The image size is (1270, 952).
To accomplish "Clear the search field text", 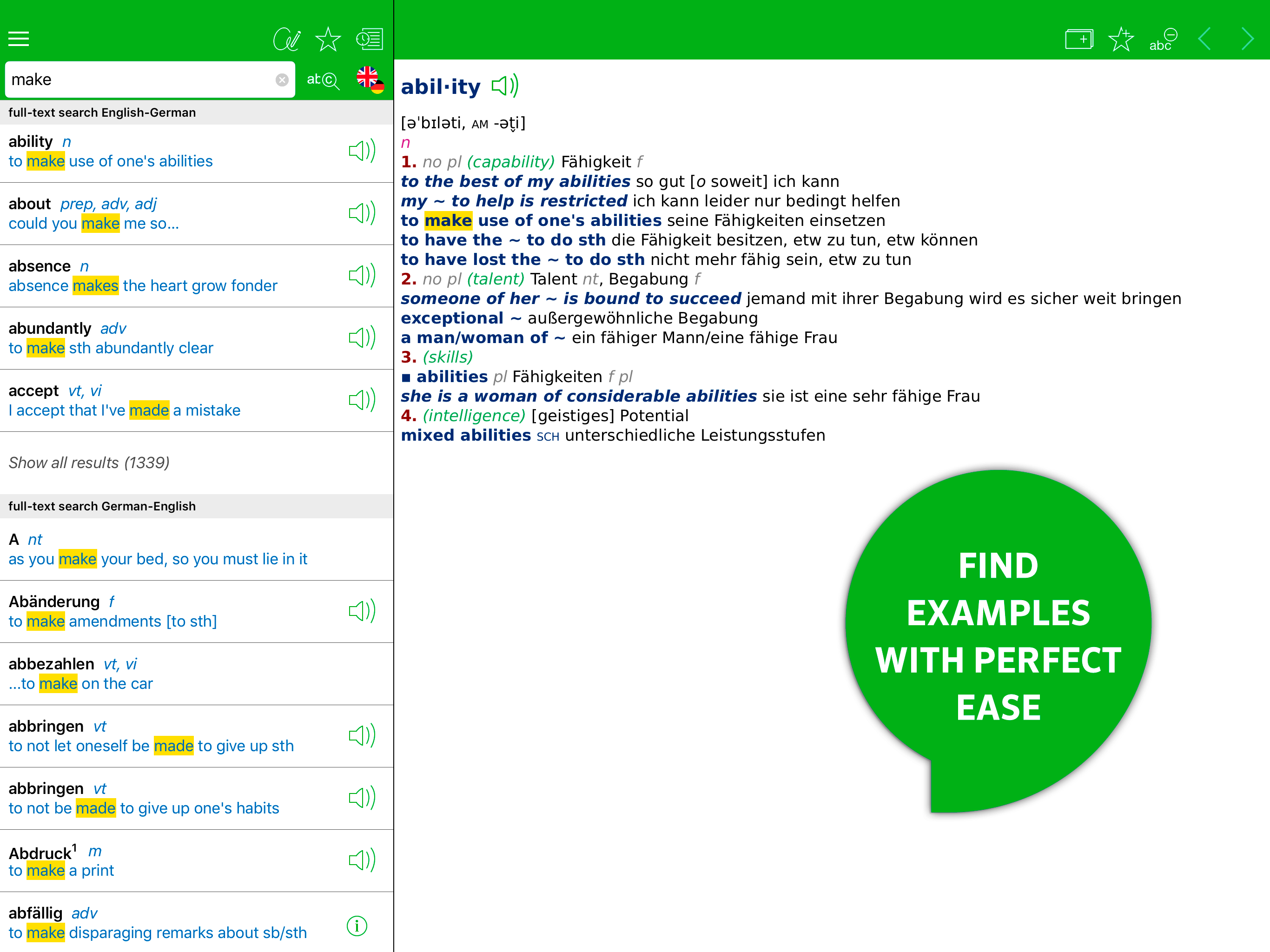I will (x=282, y=80).
